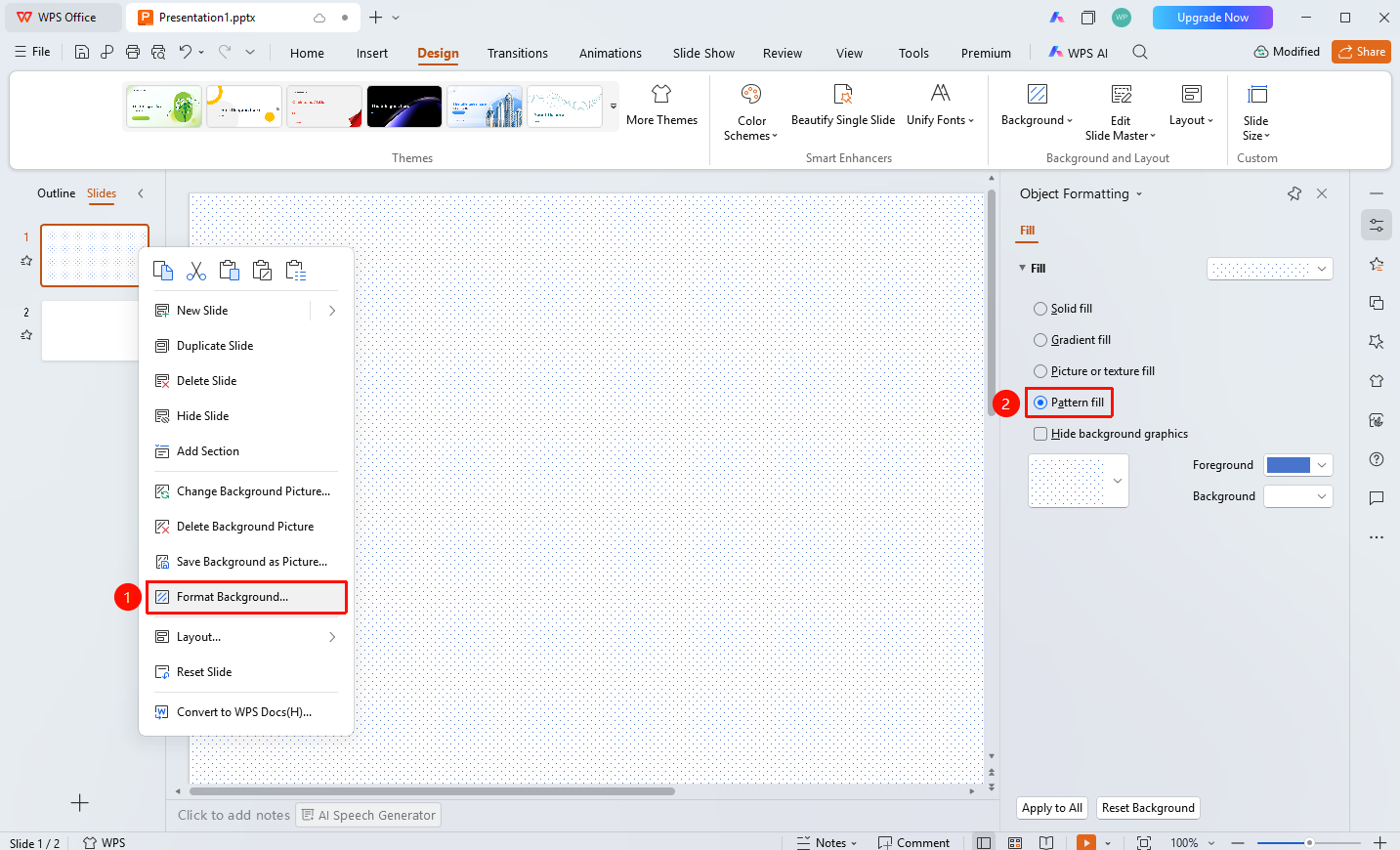The width and height of the screenshot is (1400, 850).
Task: Click the Save icon in quick access toolbar
Action: point(82,52)
